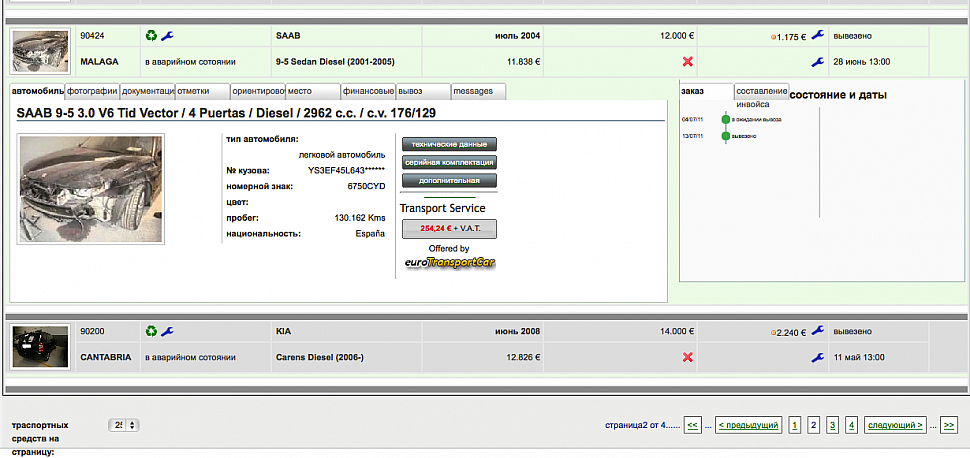This screenshot has height=458, width=970.
Task: Open the финансовые tab
Action: tap(368, 91)
